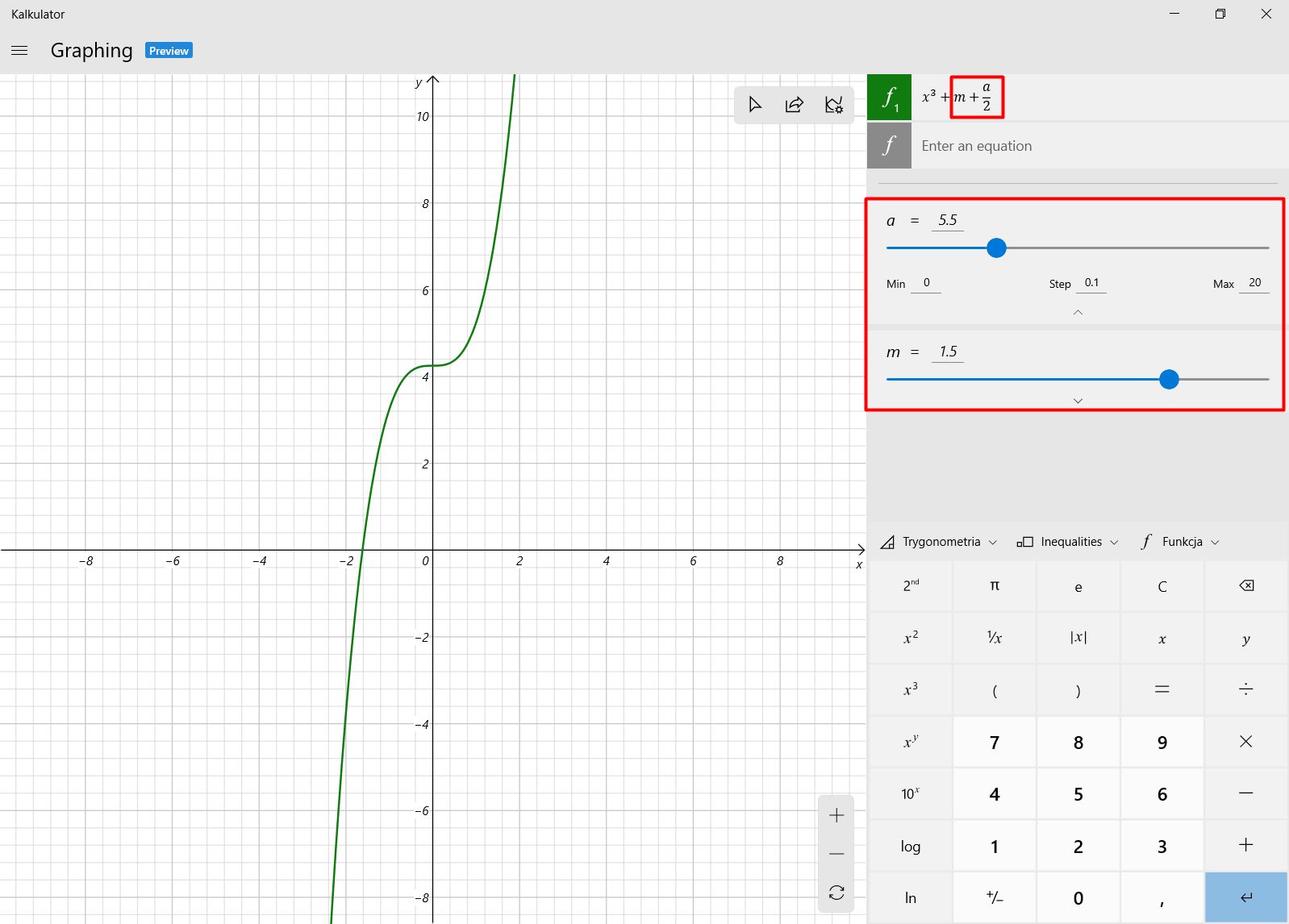
Task: Click the digit 6 key
Action: (1162, 794)
